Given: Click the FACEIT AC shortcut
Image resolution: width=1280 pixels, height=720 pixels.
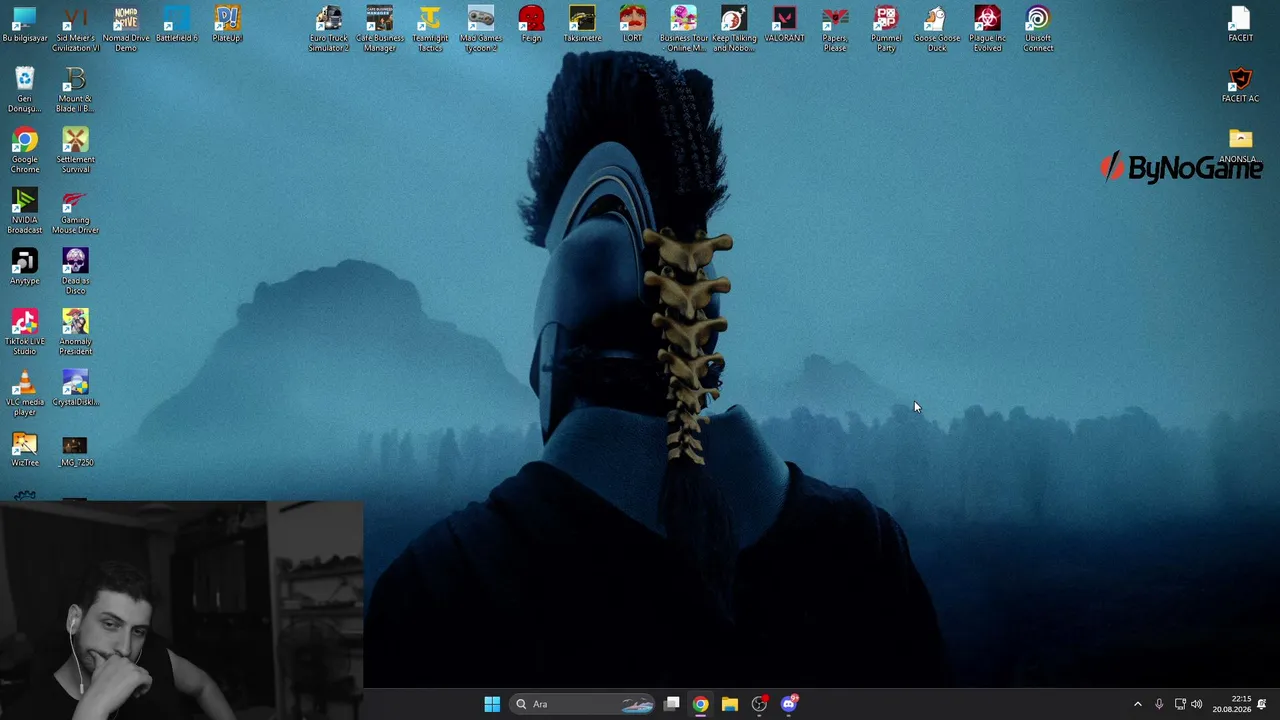Looking at the screenshot, I should click(1240, 85).
